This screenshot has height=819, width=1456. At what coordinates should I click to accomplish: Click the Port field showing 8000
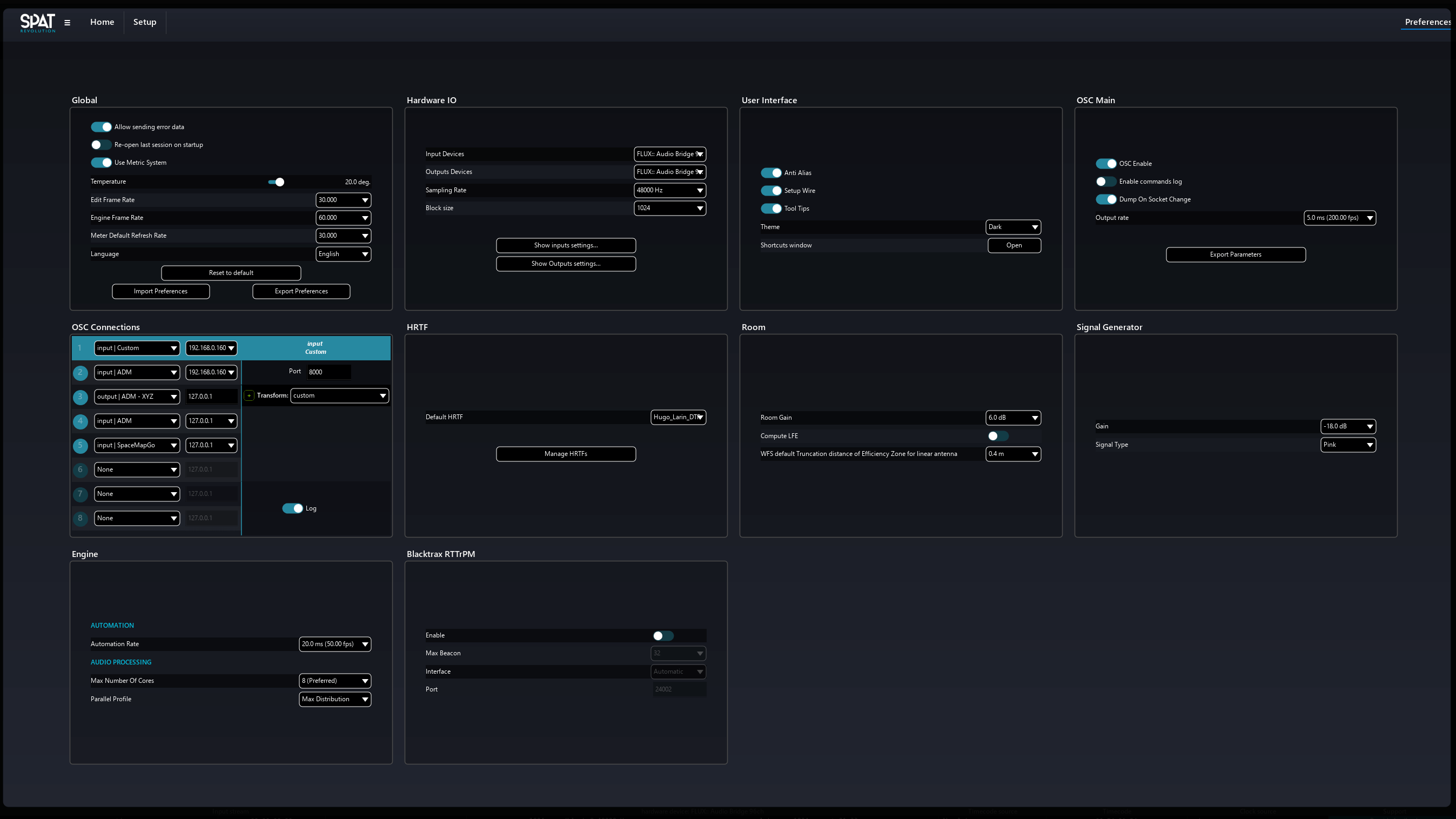[328, 372]
